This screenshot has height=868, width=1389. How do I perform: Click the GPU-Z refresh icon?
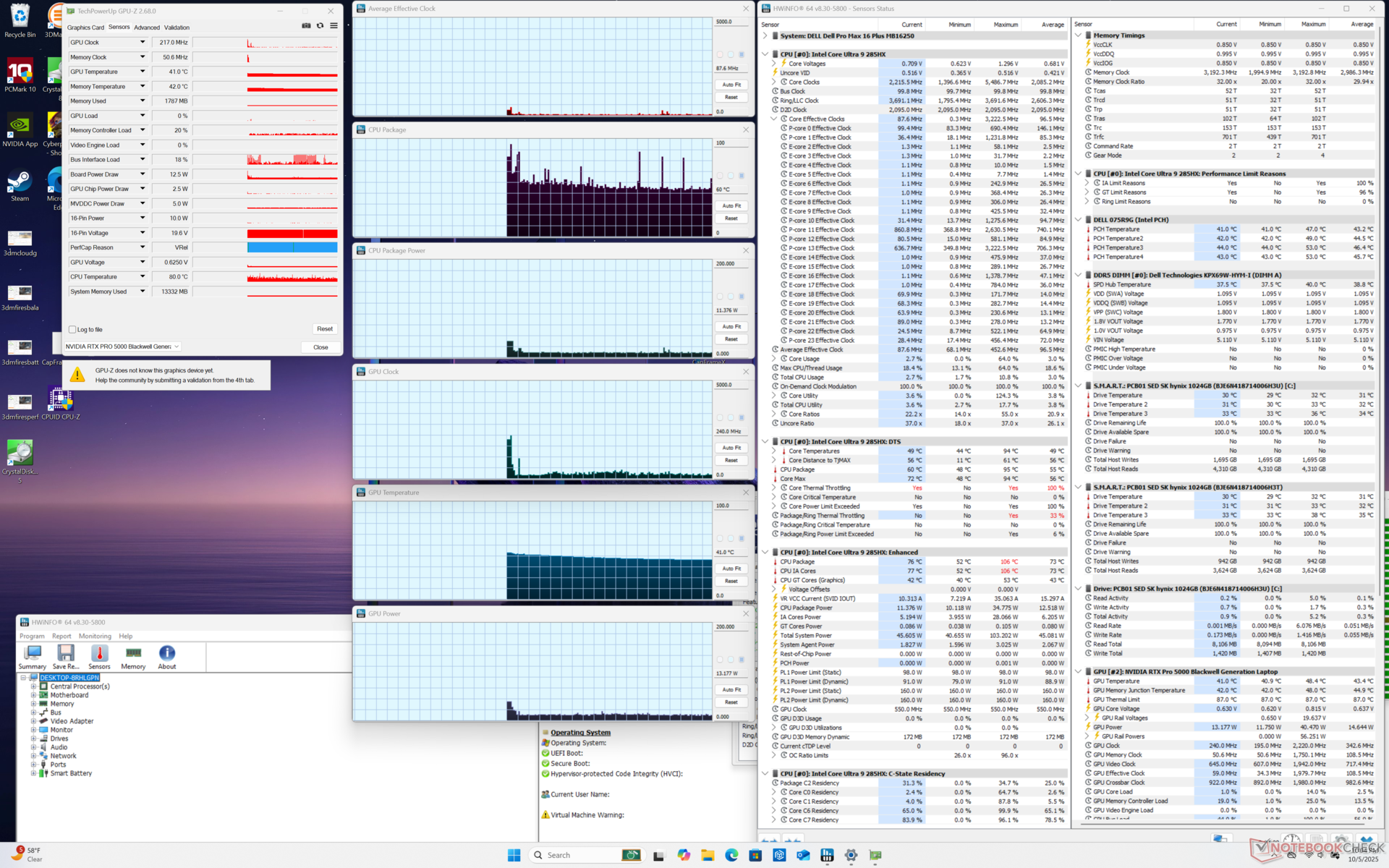(x=320, y=26)
